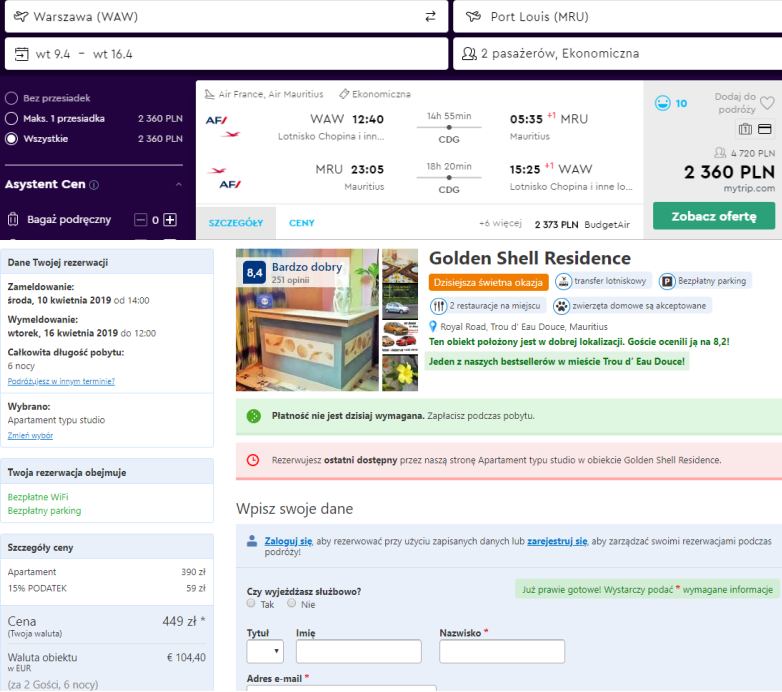Click the restaurant cutlery icon
Image resolution: width=782 pixels, height=692 pixels.
(x=438, y=306)
